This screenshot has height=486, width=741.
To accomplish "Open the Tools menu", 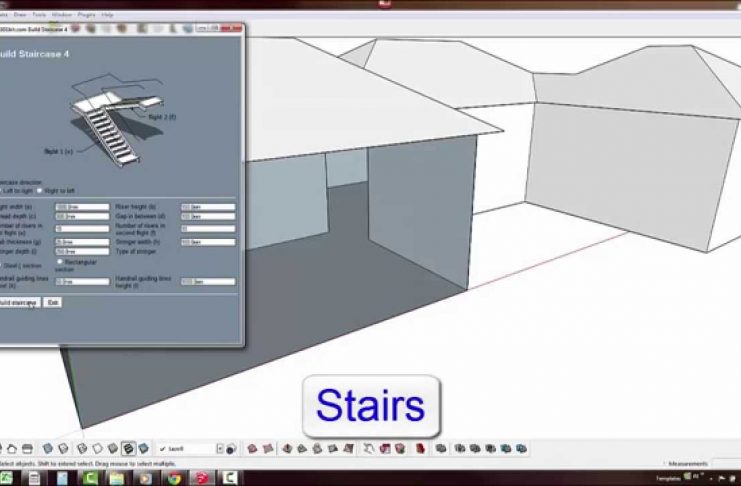I will (x=39, y=16).
